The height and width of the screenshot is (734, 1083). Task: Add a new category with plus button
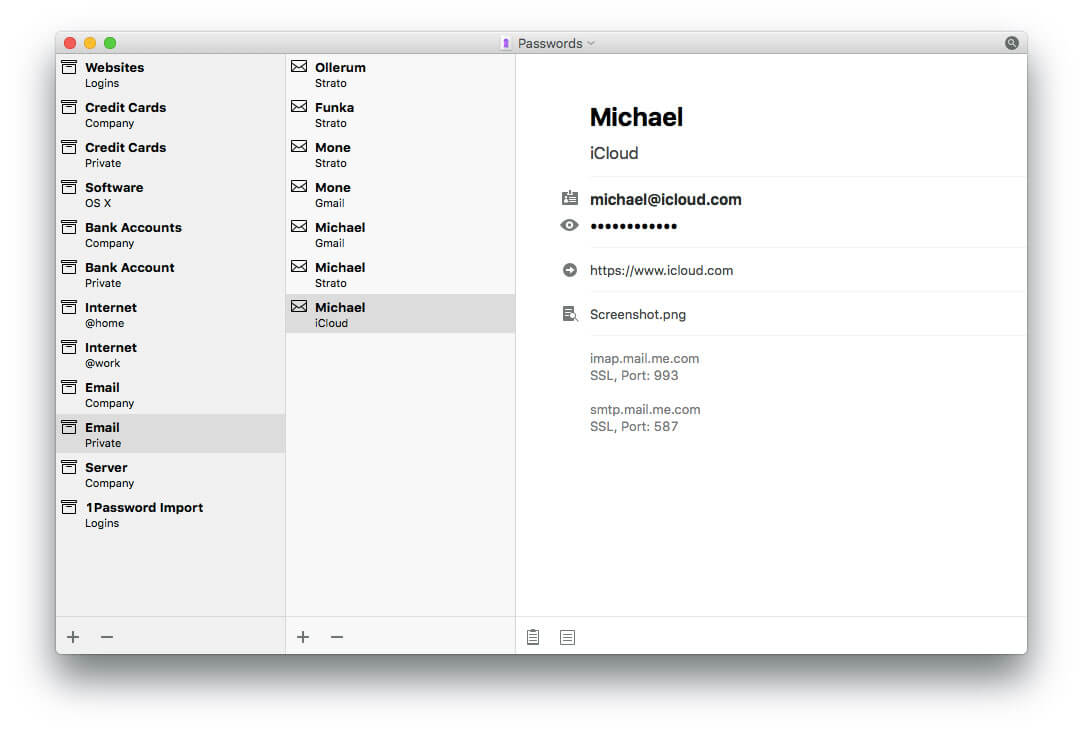pyautogui.click(x=73, y=637)
